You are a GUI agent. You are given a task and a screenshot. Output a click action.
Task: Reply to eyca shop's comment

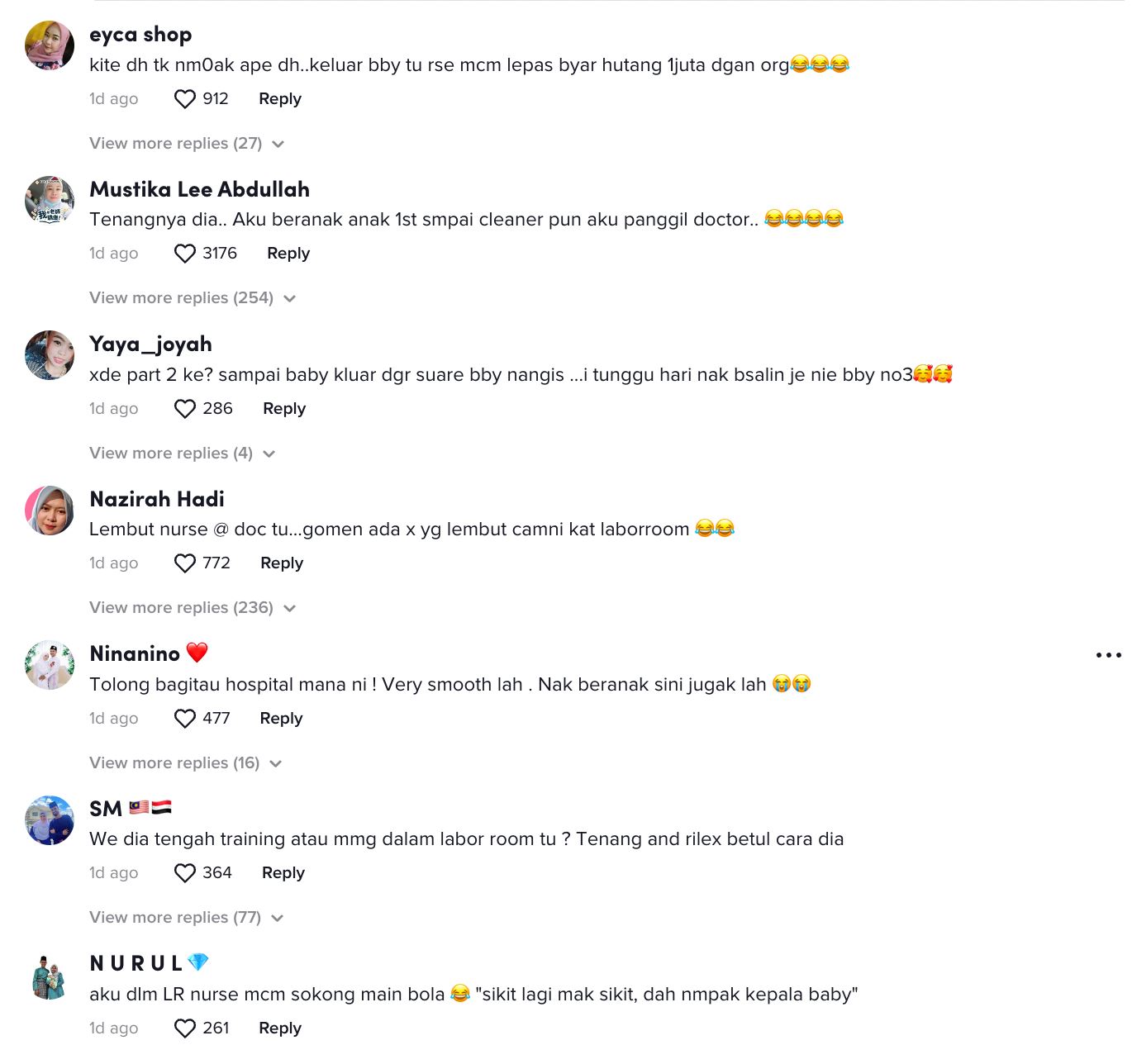(279, 98)
